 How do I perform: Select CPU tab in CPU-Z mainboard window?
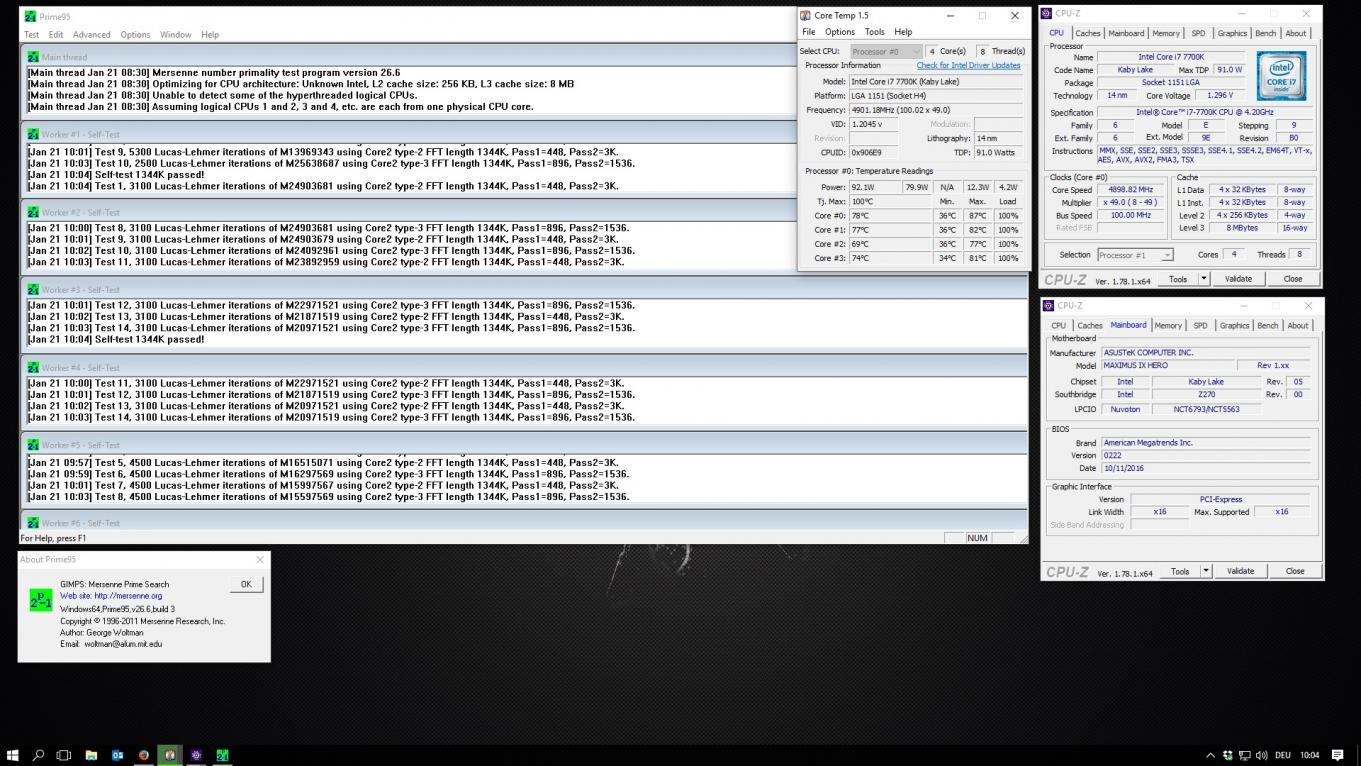pos(1058,325)
